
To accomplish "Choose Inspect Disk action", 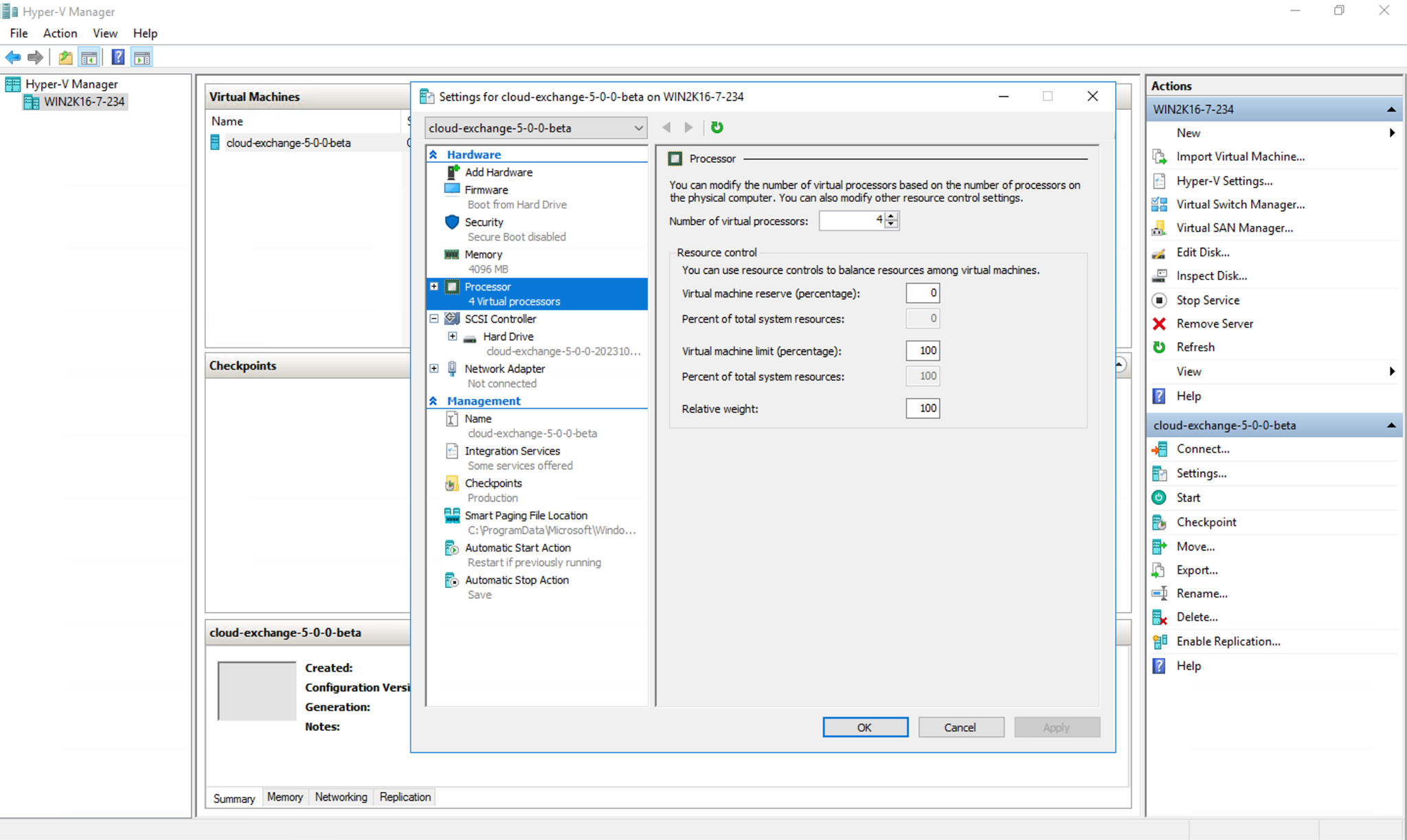I will click(x=1211, y=275).
